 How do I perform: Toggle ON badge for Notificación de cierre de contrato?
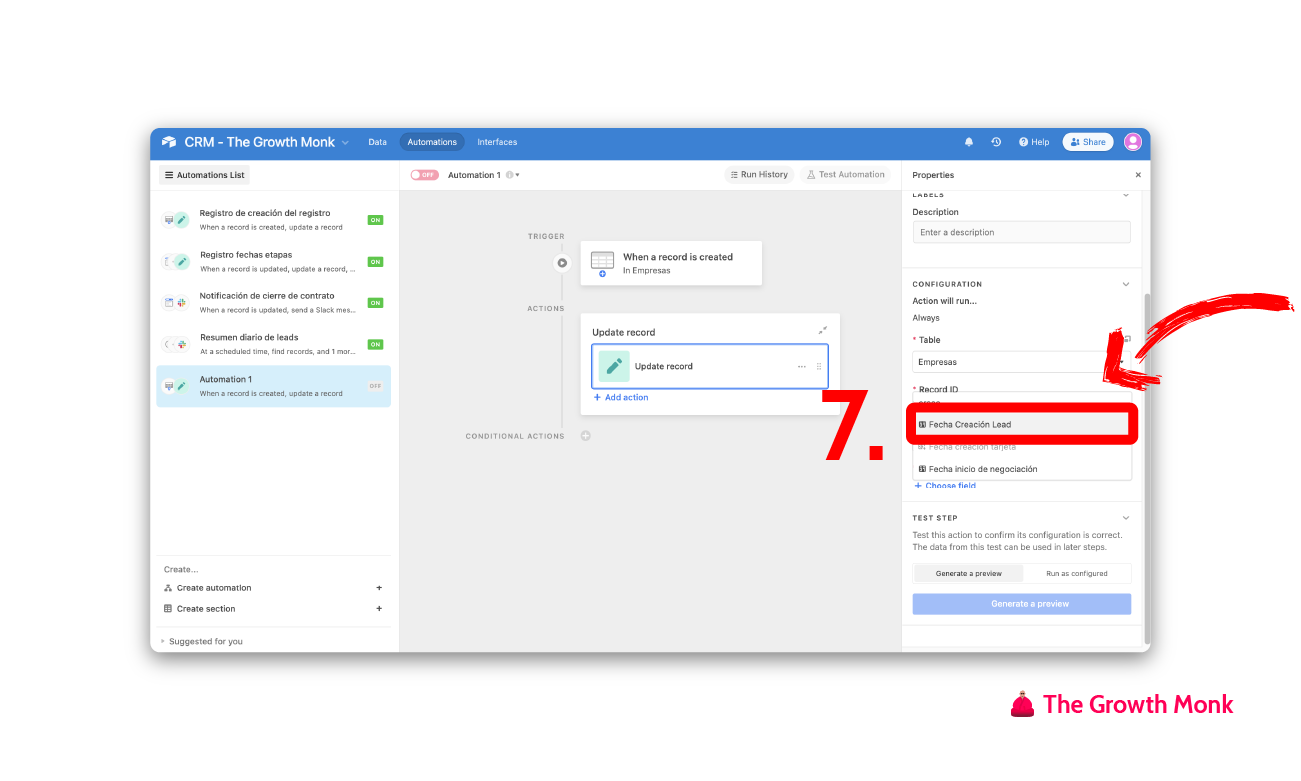point(375,303)
